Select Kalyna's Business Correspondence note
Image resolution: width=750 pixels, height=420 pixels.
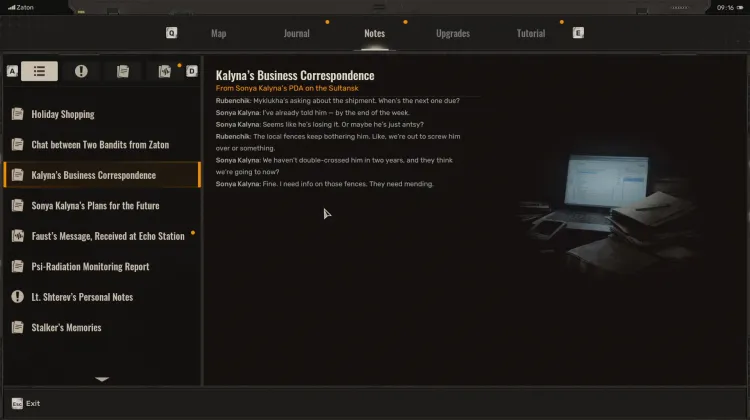(102, 175)
